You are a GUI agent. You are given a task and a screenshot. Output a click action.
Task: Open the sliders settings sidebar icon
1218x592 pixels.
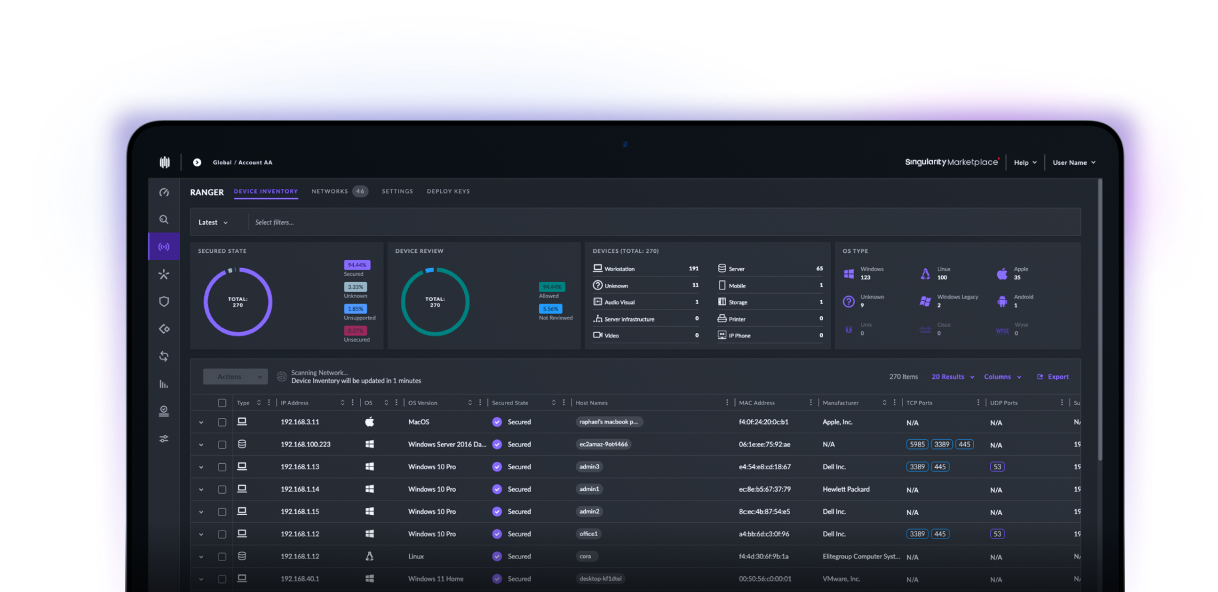coord(164,438)
